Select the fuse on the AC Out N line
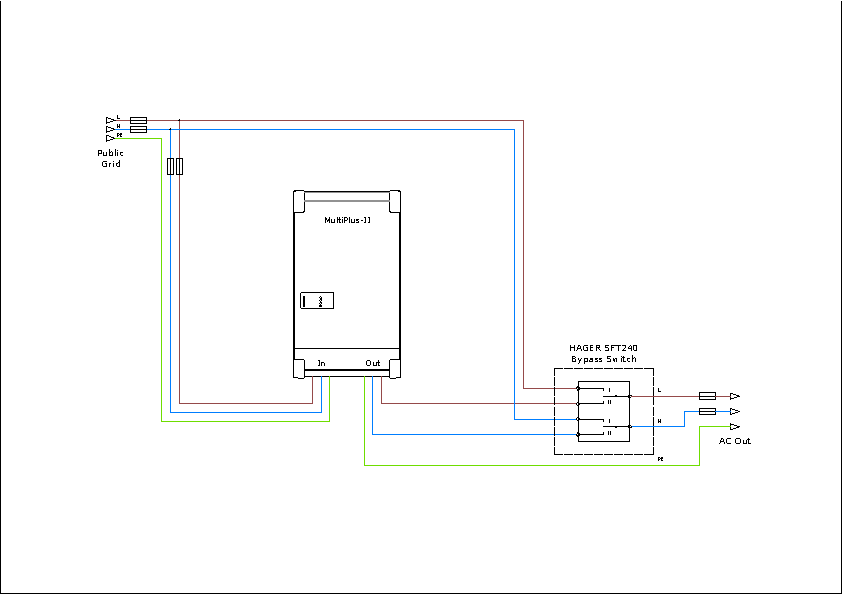Image resolution: width=842 pixels, height=595 pixels. tap(707, 411)
